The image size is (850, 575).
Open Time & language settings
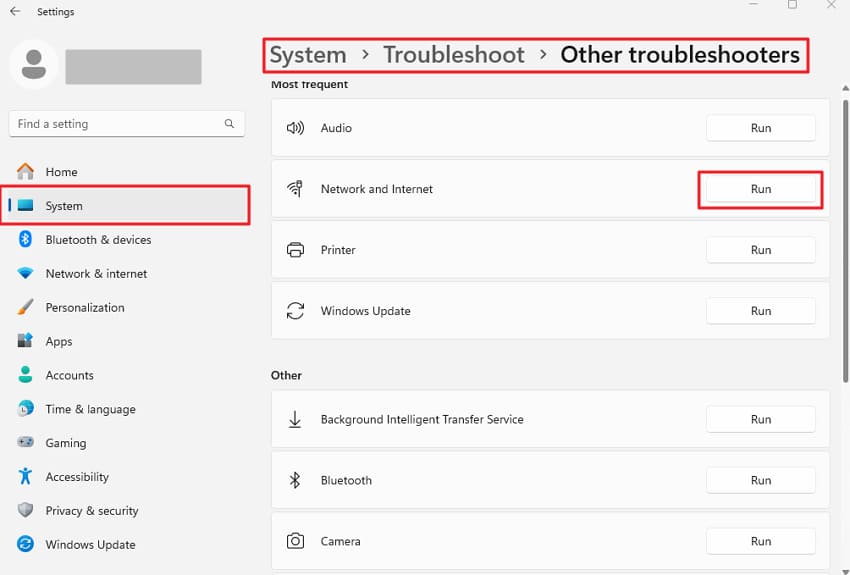tap(126, 409)
